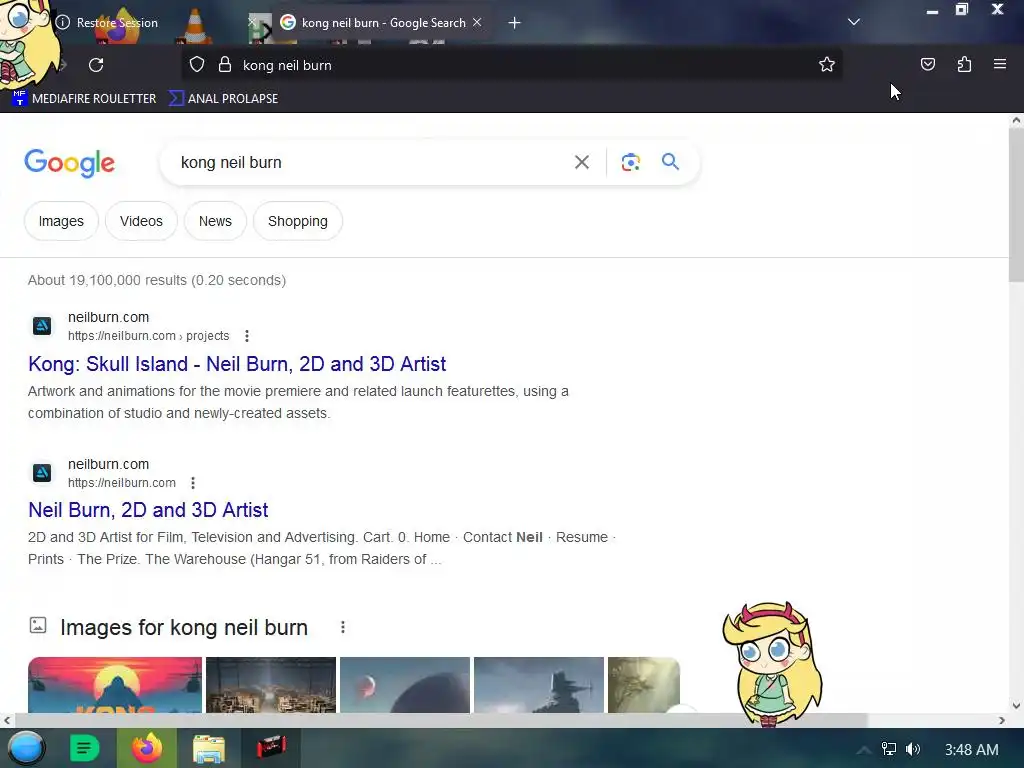Switch to the Restore Session tab
The height and width of the screenshot is (768, 1024).
point(117,23)
